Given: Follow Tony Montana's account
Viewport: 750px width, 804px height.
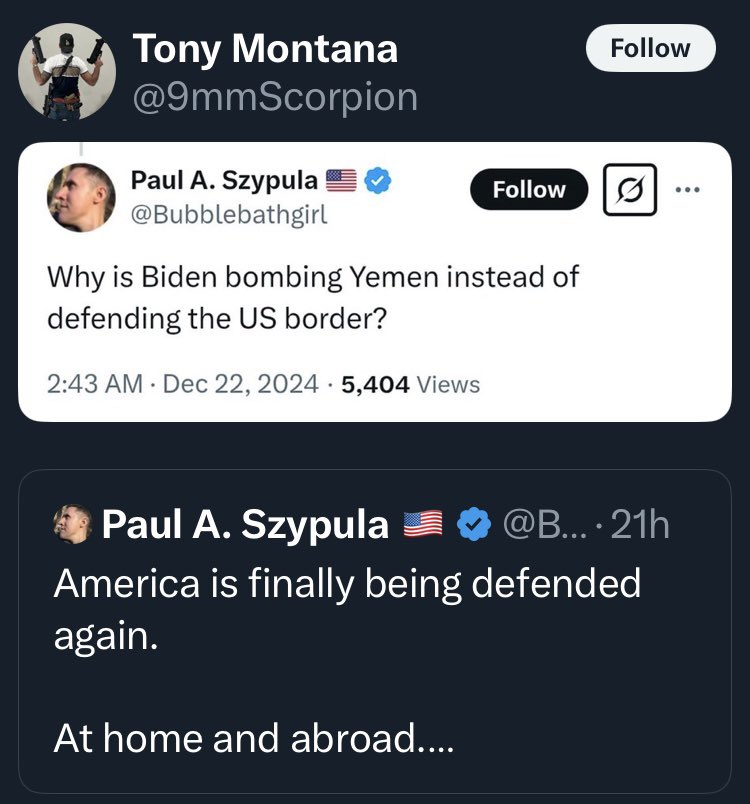Looking at the screenshot, I should pyautogui.click(x=650, y=48).
